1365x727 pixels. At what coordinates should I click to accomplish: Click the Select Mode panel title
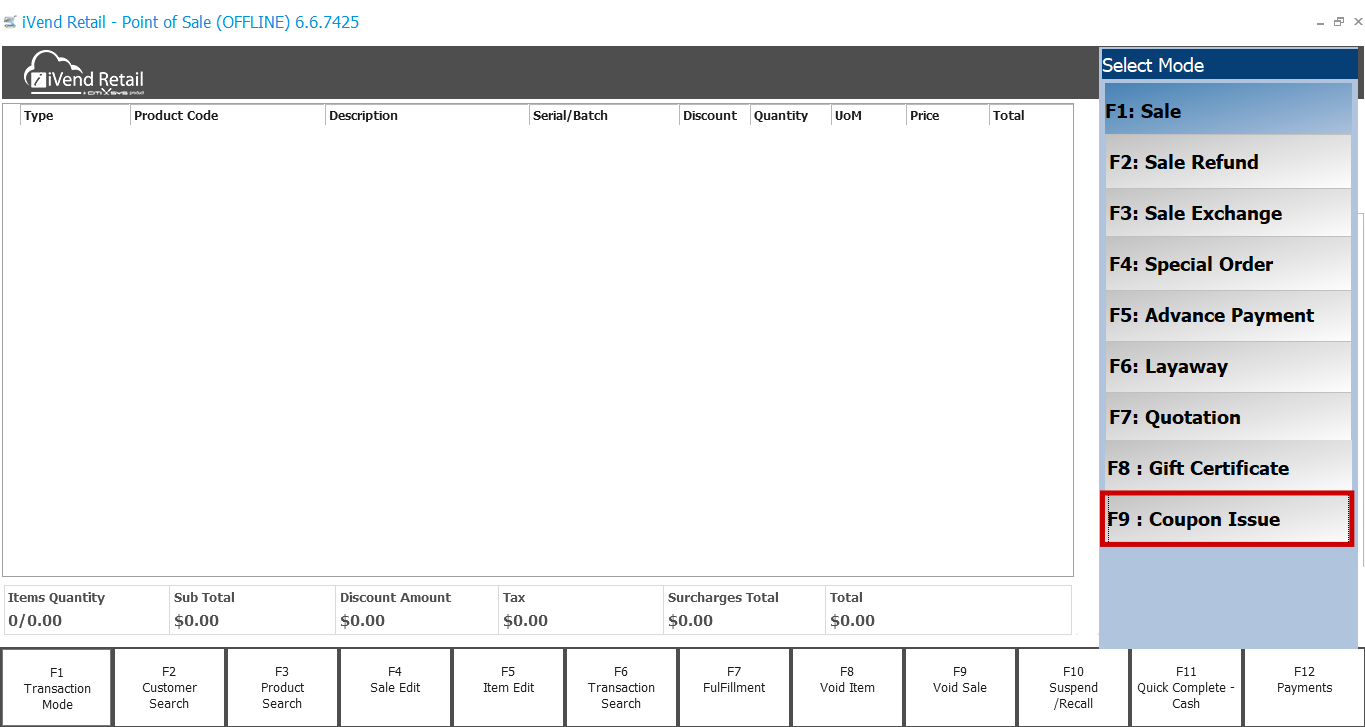1153,65
